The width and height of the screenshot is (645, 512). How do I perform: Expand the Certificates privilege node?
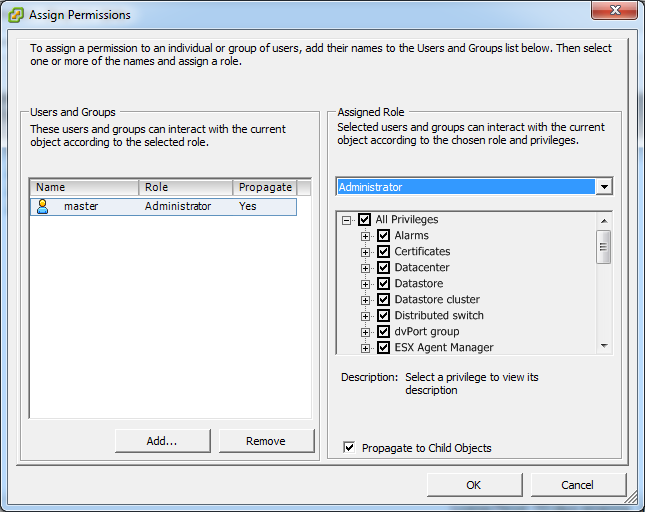[365, 252]
